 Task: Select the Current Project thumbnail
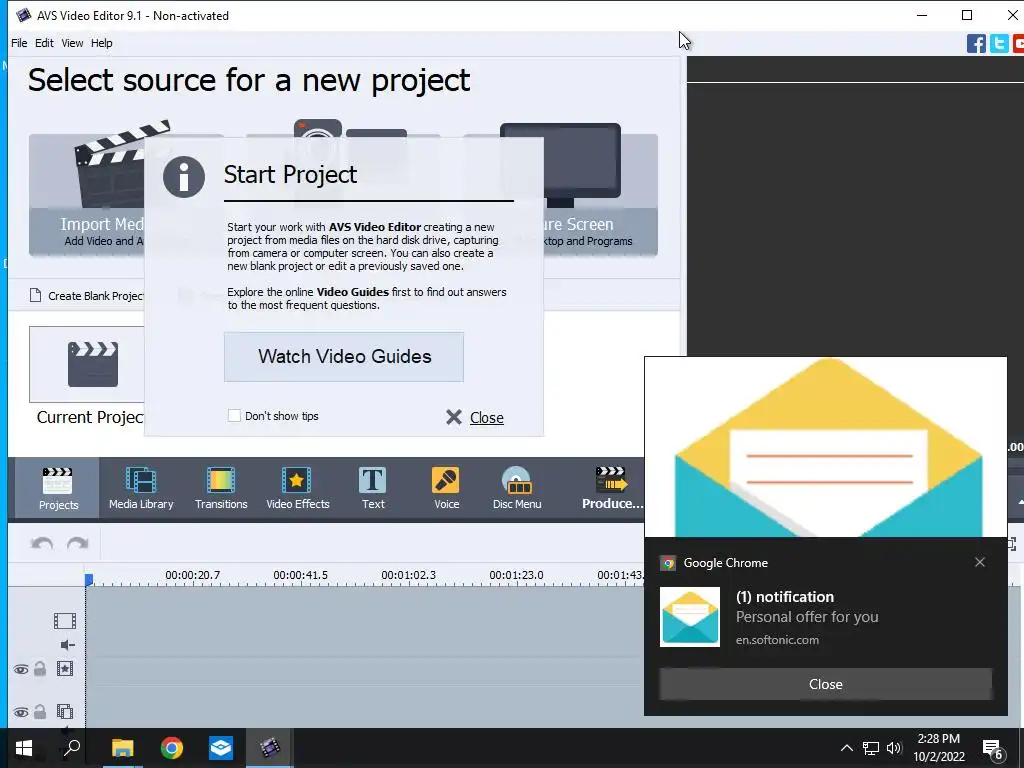[87, 364]
